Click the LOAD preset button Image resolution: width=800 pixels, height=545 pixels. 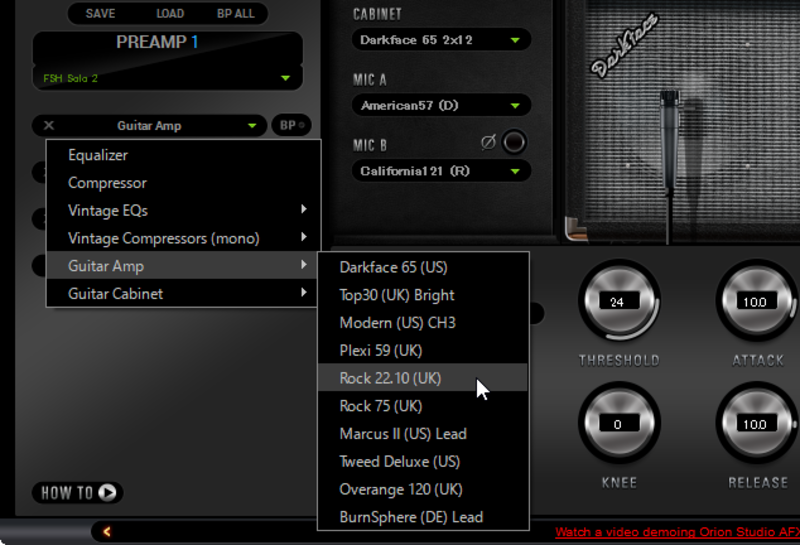tap(170, 14)
